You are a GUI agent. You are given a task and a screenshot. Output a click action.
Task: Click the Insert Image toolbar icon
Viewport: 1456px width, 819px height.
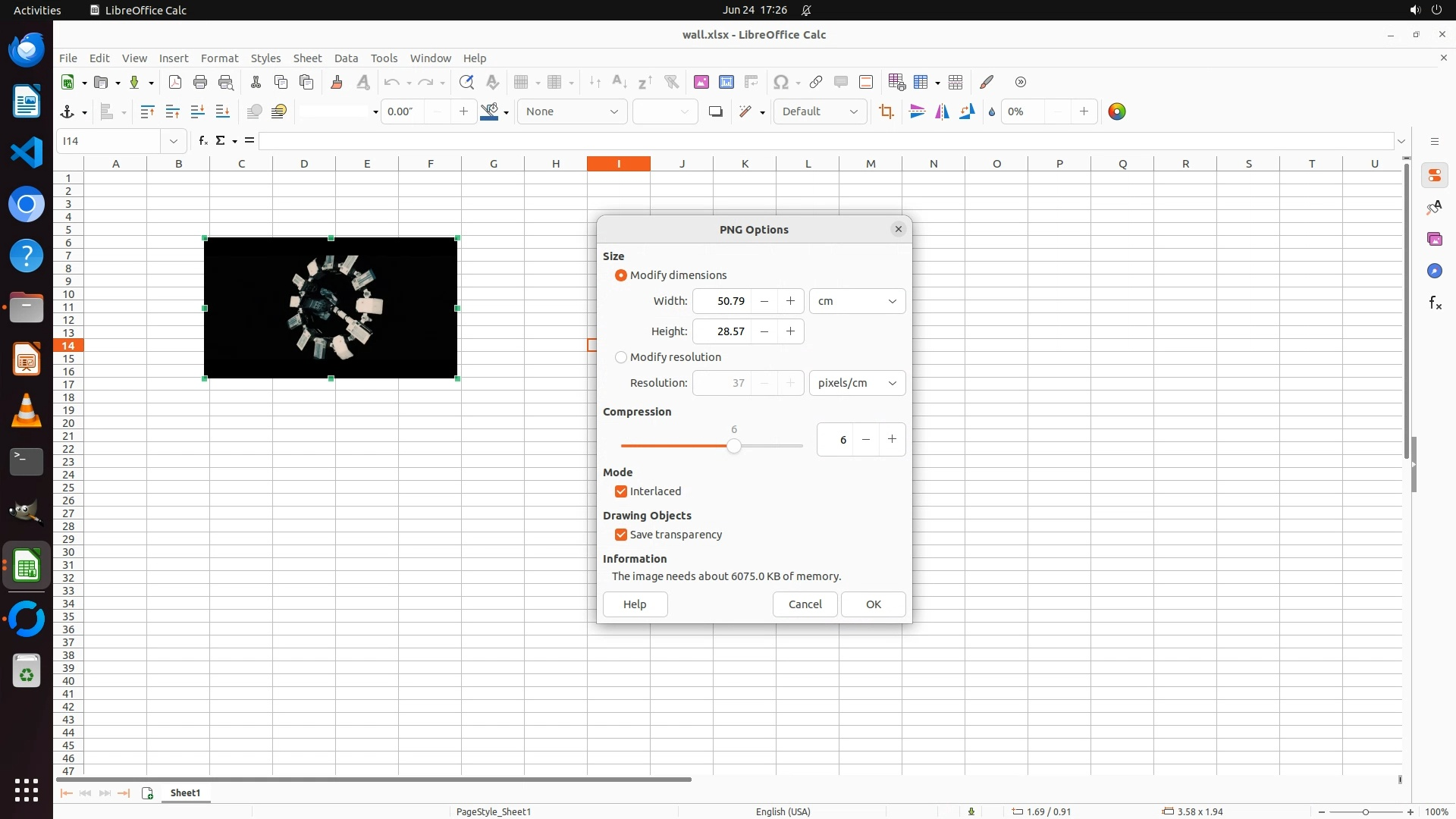point(701,82)
